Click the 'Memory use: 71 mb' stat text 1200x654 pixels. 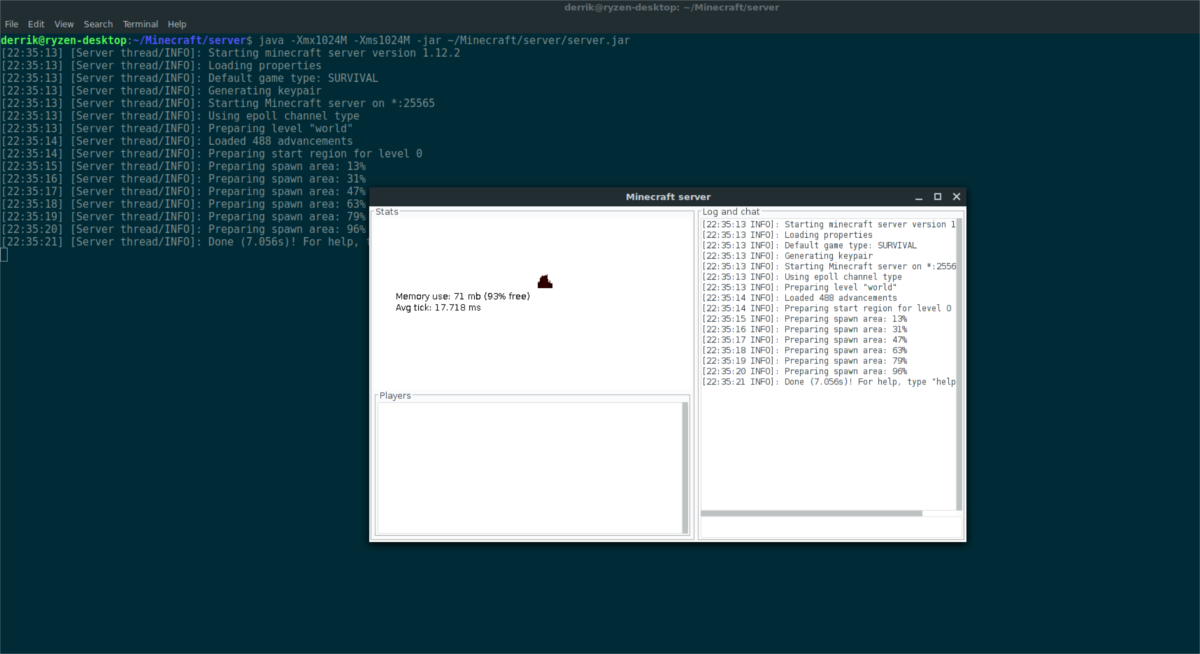click(462, 295)
